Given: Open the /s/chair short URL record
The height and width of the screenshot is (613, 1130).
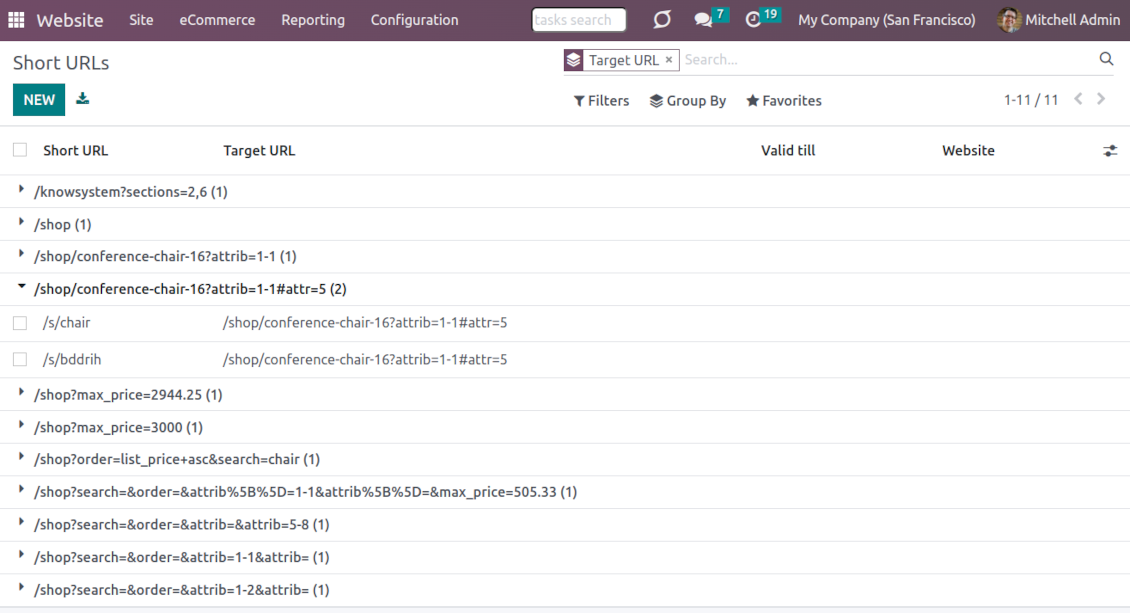Looking at the screenshot, I should [66, 323].
